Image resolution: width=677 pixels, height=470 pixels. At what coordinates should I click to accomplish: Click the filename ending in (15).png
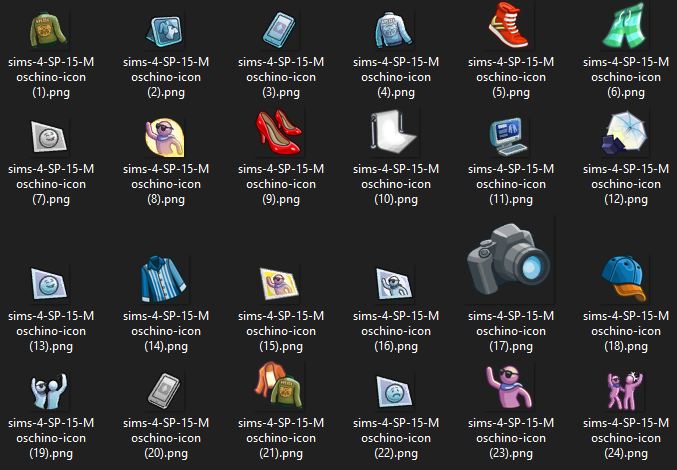pyautogui.click(x=281, y=331)
